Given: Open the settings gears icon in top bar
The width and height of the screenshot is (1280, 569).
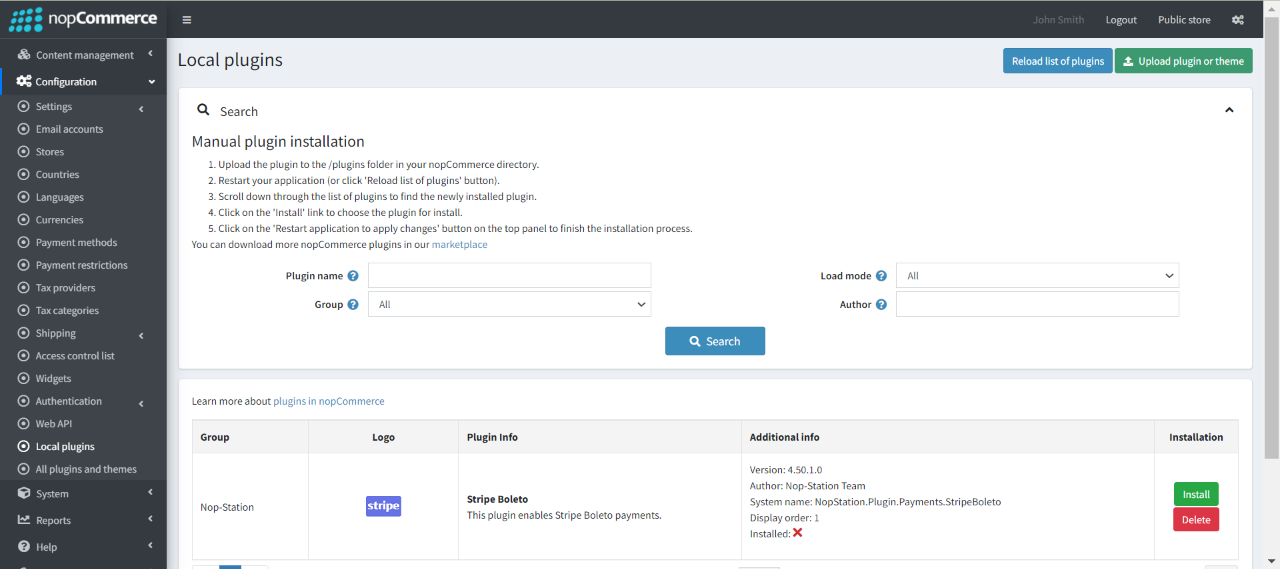Looking at the screenshot, I should pos(1238,20).
